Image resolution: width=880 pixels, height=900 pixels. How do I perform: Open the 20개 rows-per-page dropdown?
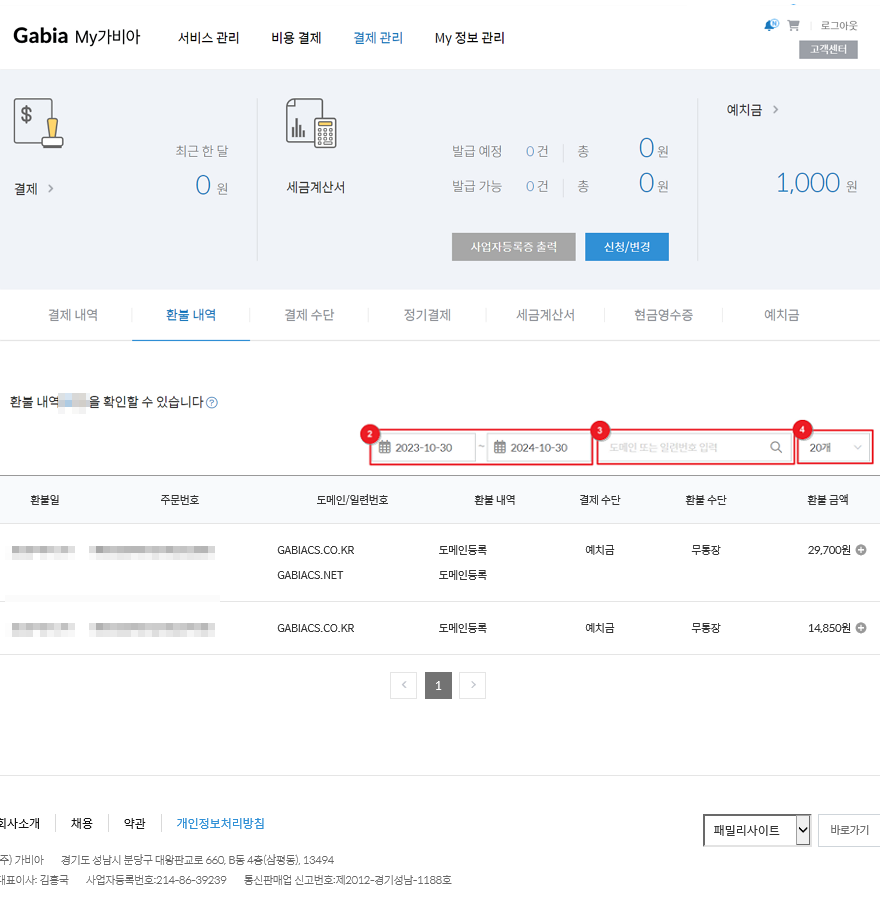(x=835, y=447)
